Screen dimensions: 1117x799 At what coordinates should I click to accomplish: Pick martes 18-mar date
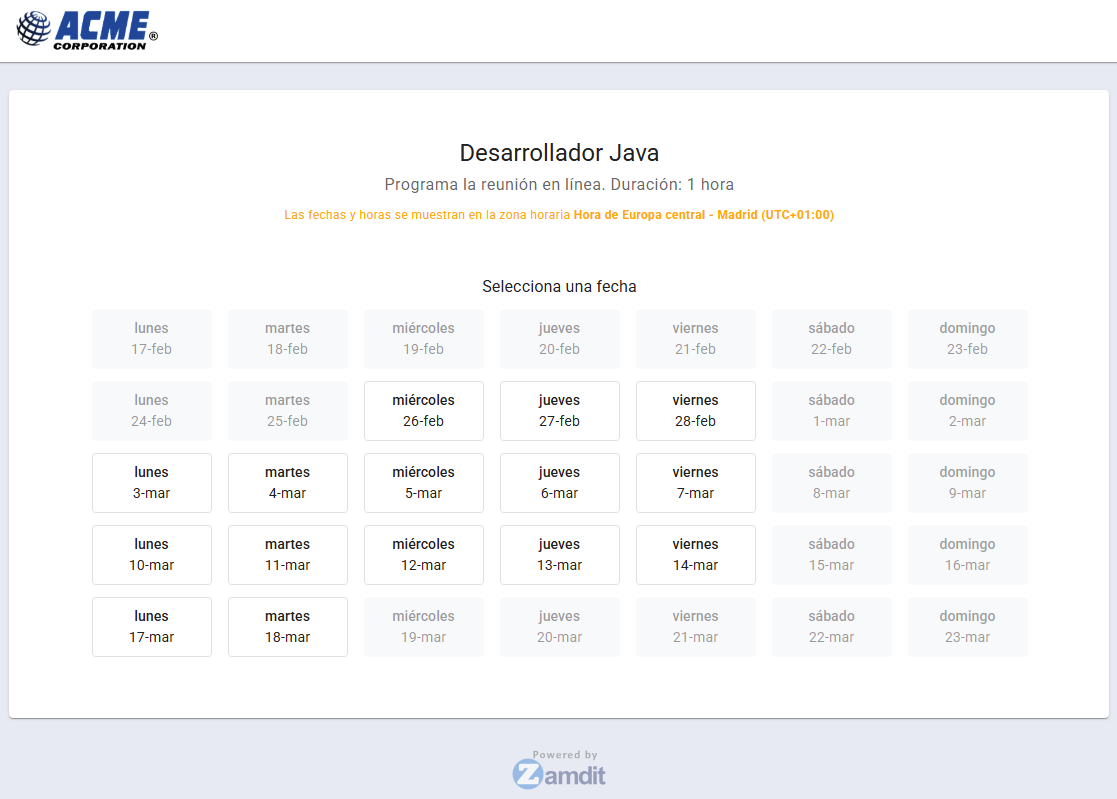tap(287, 627)
